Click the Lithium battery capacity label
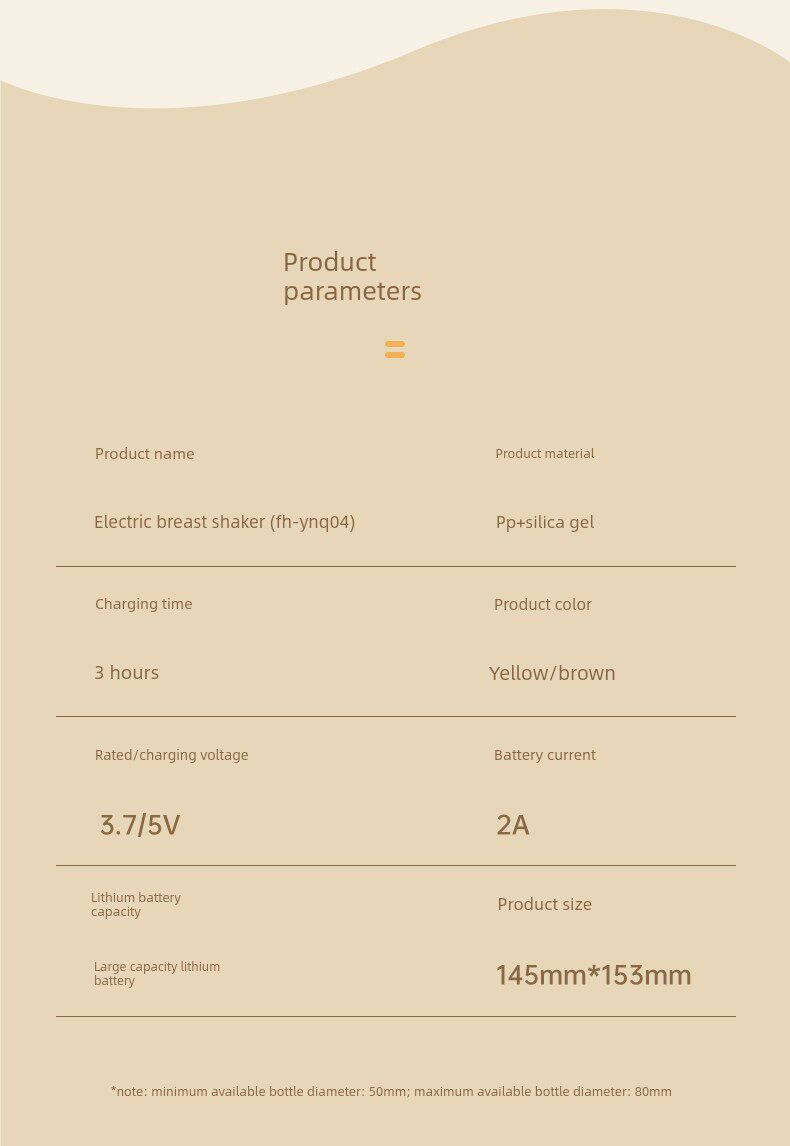The image size is (790, 1146). point(136,904)
